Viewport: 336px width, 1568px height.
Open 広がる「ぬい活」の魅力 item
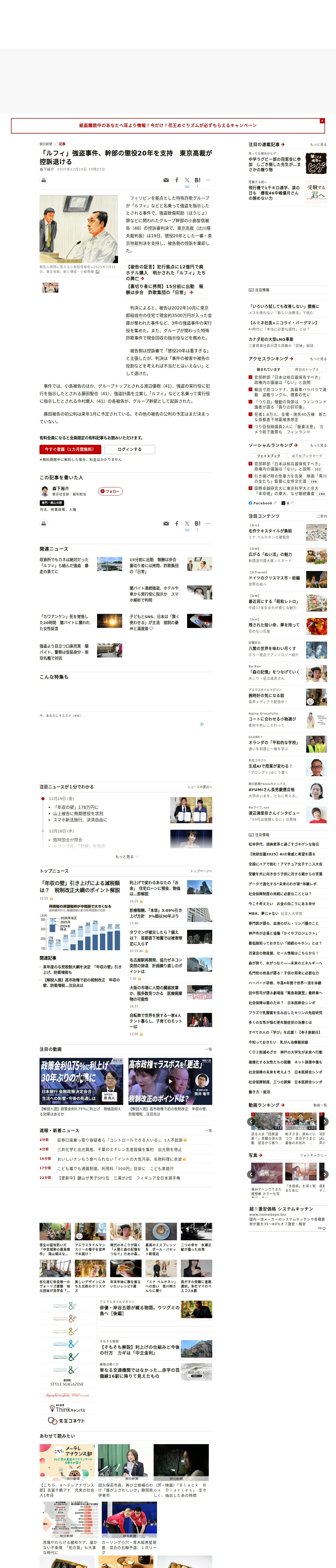[x=287, y=556]
